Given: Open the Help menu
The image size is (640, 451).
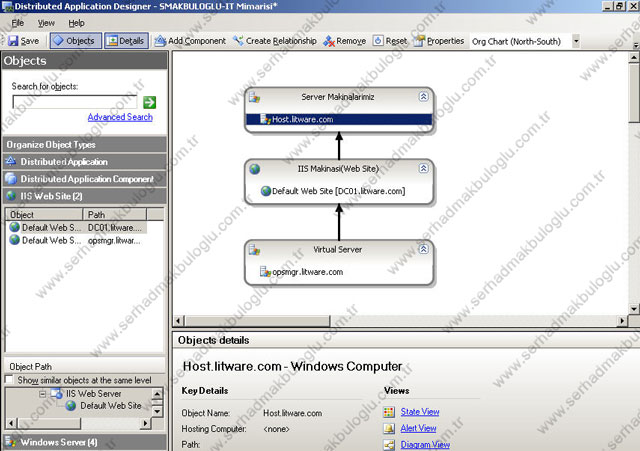Looking at the screenshot, I should (x=76, y=23).
